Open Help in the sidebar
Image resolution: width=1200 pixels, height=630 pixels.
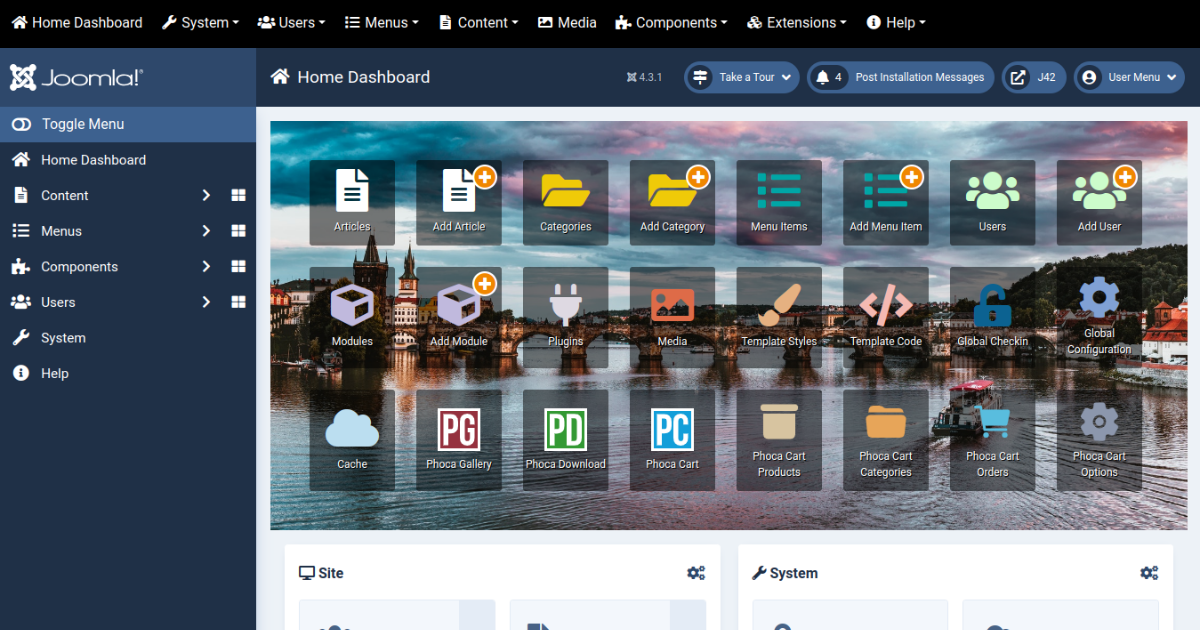(x=128, y=373)
